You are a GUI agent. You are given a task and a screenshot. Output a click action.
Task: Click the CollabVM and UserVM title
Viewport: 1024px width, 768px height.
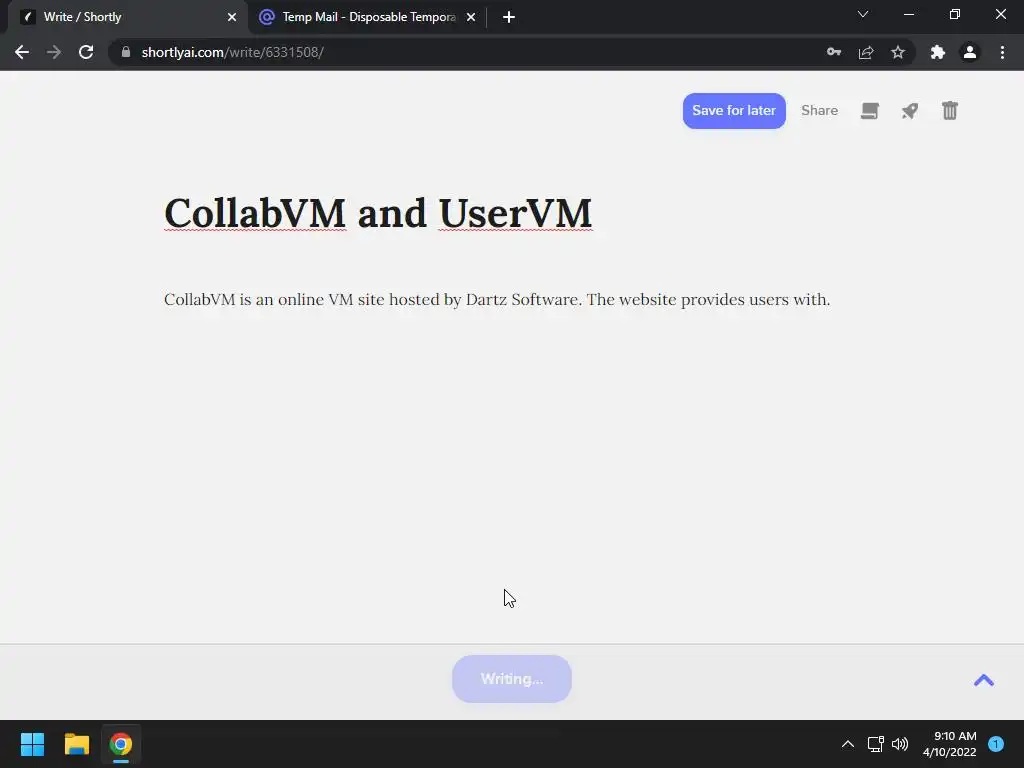pyautogui.click(x=377, y=213)
